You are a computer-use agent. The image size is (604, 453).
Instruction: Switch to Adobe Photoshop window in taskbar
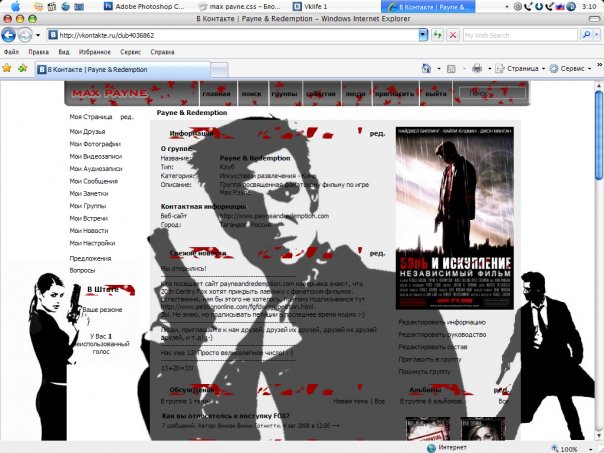point(144,6)
